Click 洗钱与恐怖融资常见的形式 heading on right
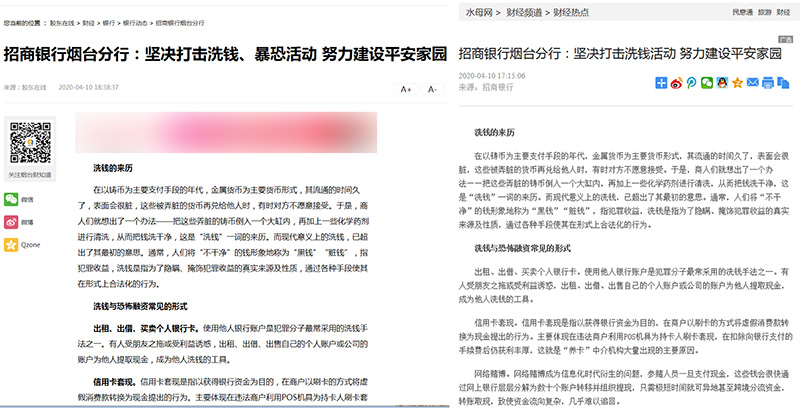Viewport: 800px width, 408px height. click(522, 248)
